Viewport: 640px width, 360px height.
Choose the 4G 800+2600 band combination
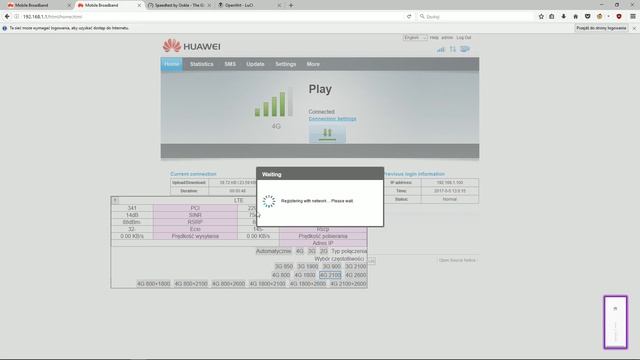[229, 284]
